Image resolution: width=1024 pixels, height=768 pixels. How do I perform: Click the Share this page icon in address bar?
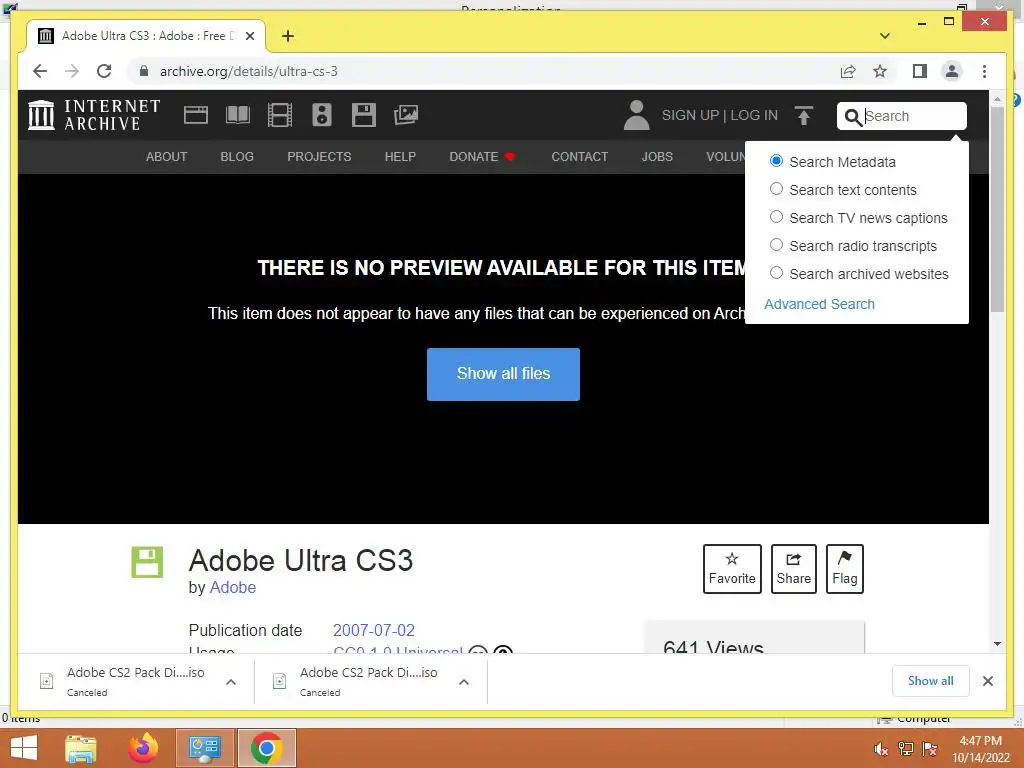pos(848,72)
